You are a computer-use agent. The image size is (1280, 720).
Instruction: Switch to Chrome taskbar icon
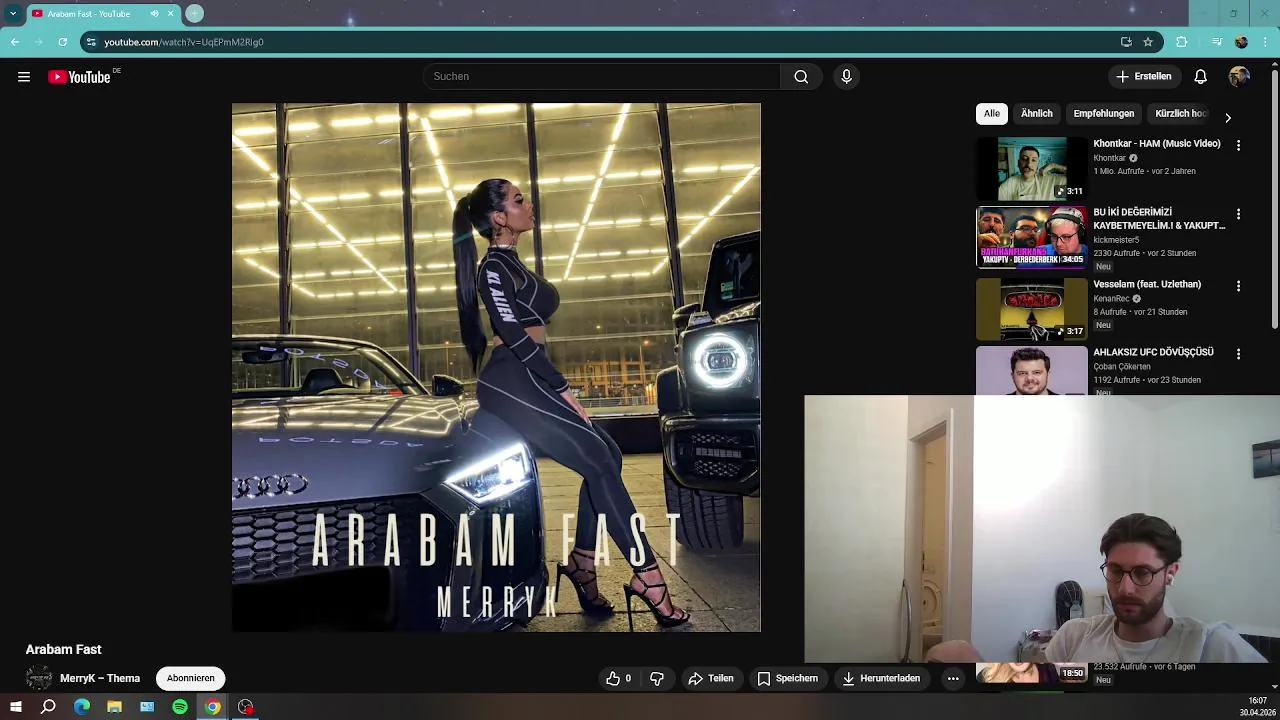coord(213,707)
